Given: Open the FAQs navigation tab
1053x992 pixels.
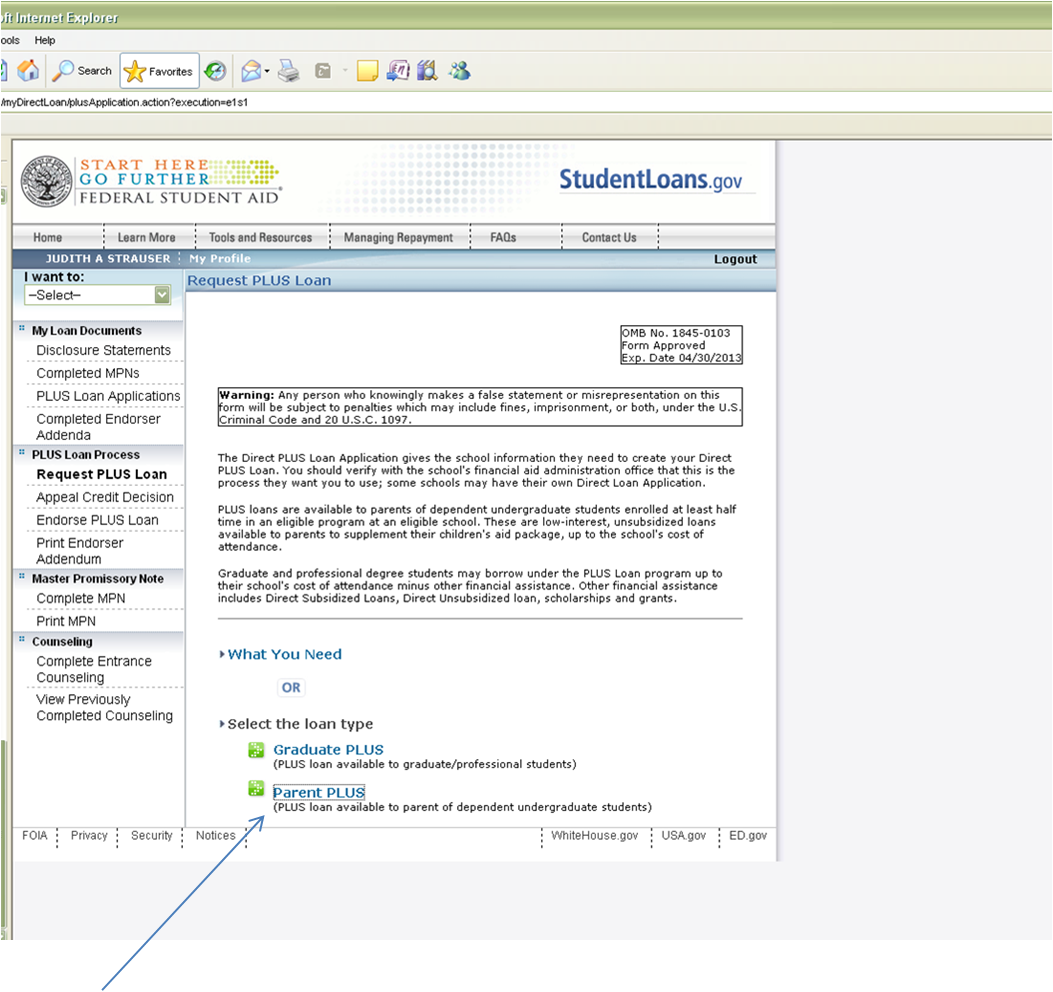Looking at the screenshot, I should 503,237.
